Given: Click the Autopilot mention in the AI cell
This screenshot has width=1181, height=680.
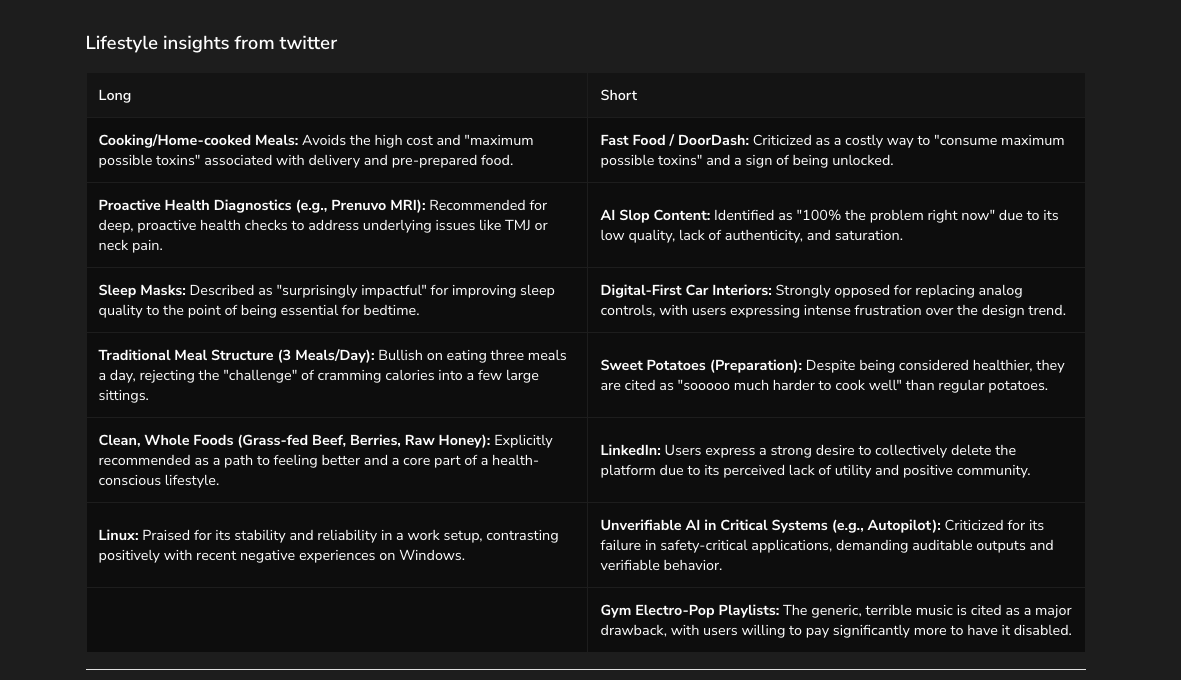Looking at the screenshot, I should point(895,525).
